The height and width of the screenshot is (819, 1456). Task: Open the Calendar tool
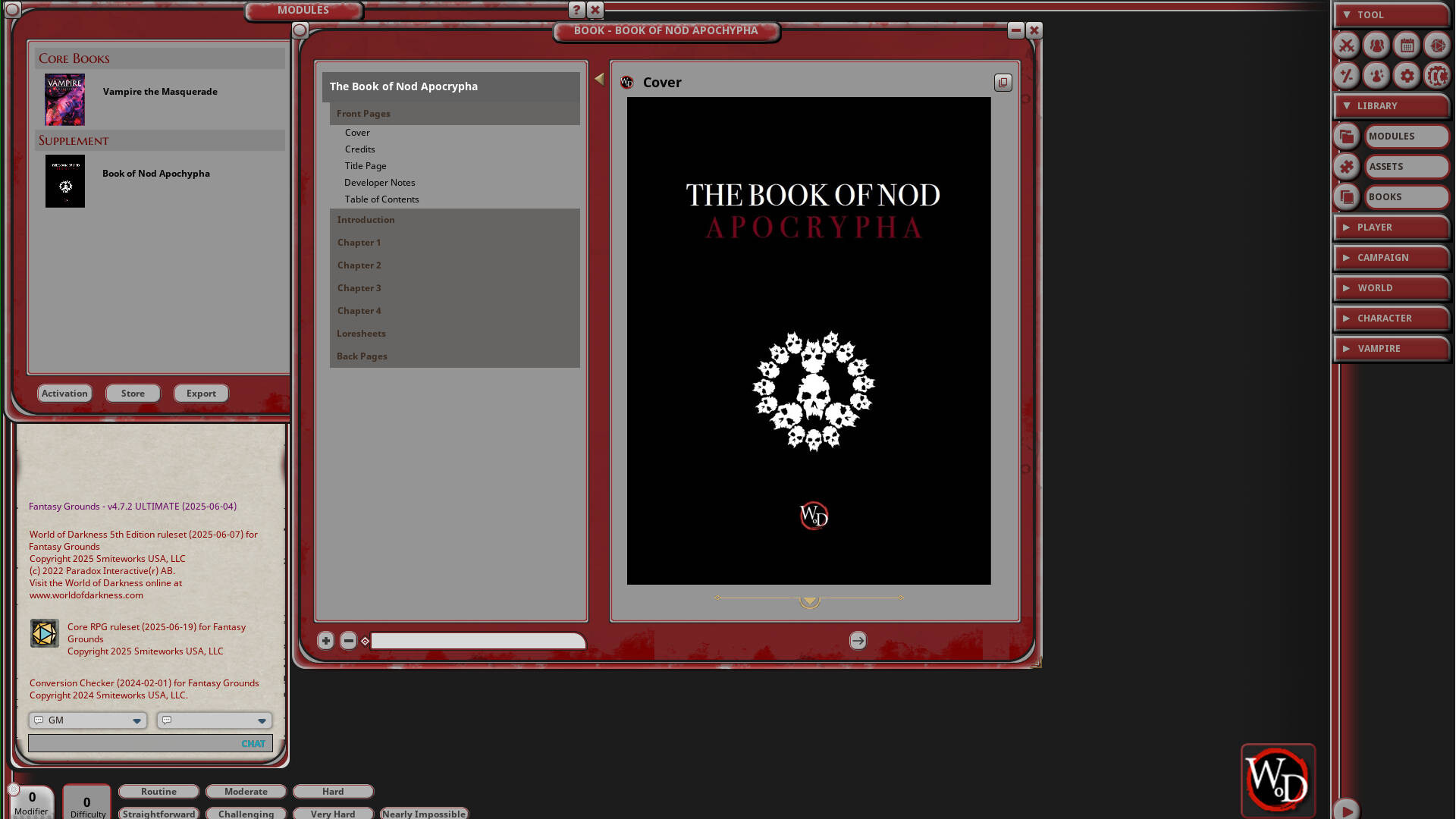[1407, 45]
